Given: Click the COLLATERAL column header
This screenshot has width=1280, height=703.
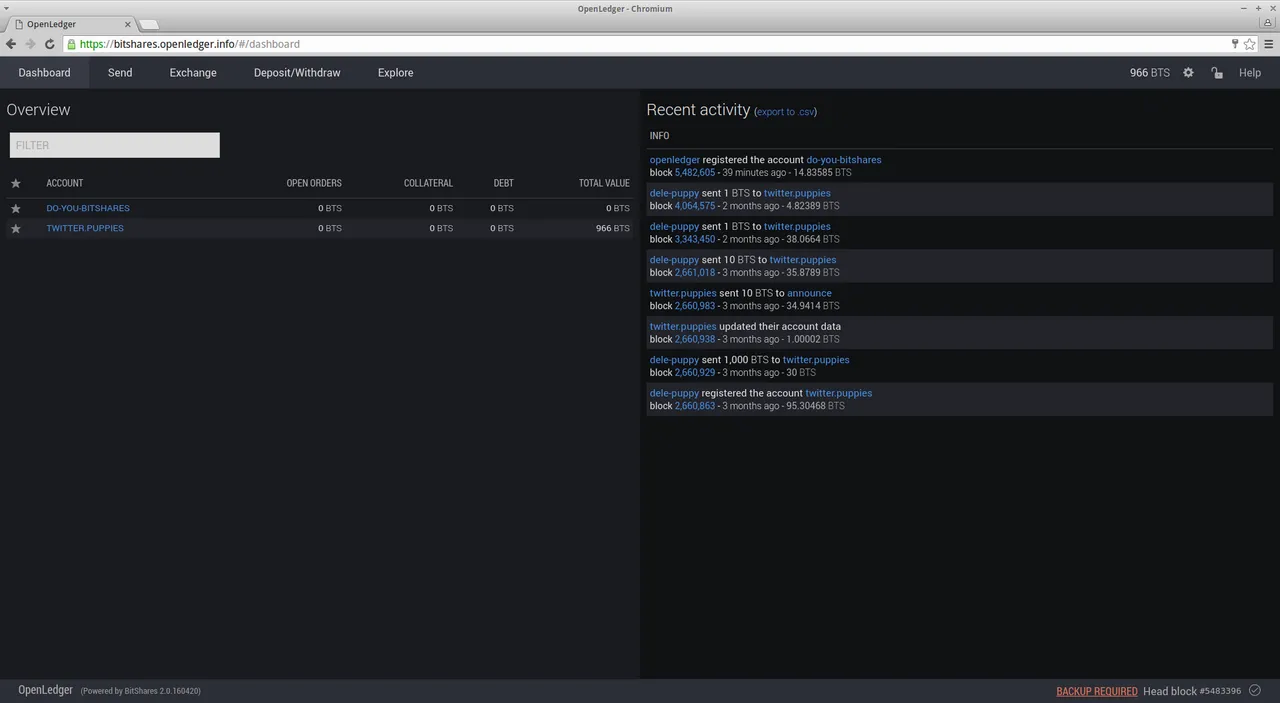Looking at the screenshot, I should (428, 183).
